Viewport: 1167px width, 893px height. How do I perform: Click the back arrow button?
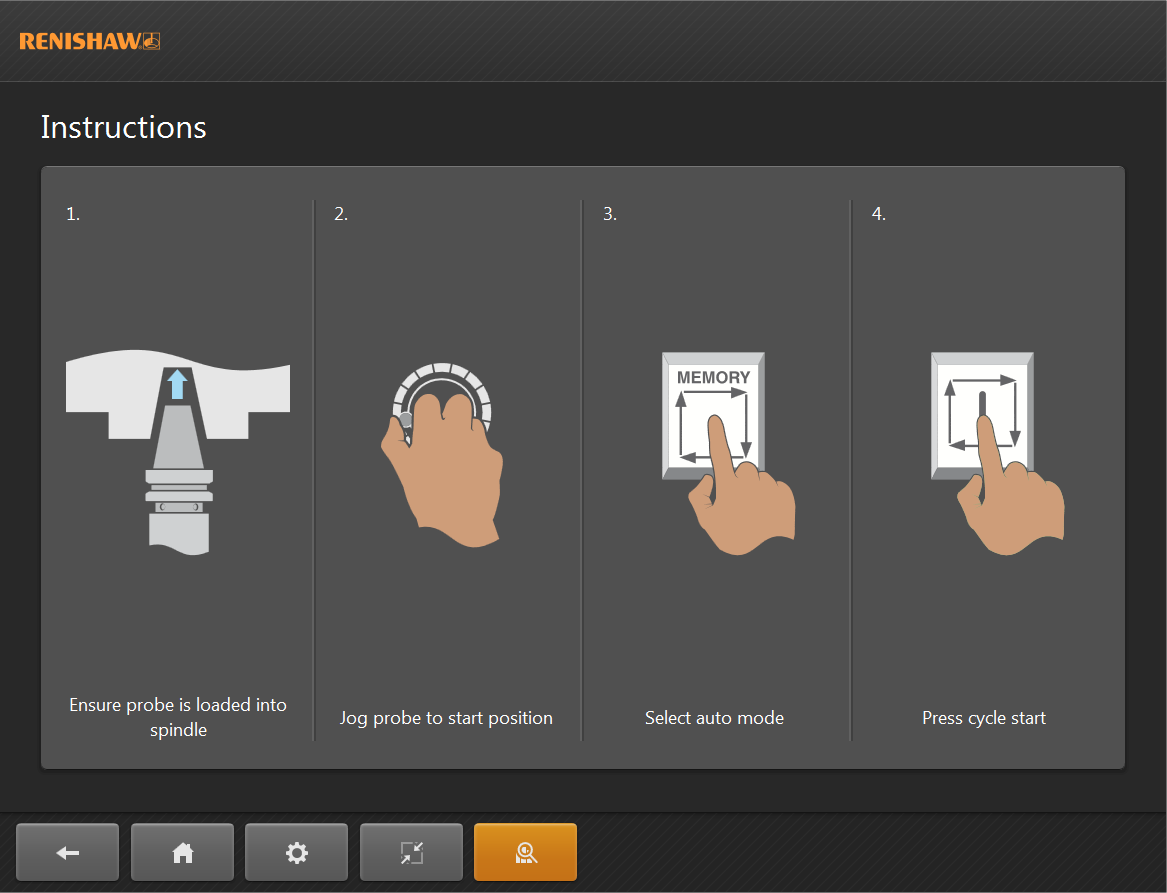pos(68,852)
